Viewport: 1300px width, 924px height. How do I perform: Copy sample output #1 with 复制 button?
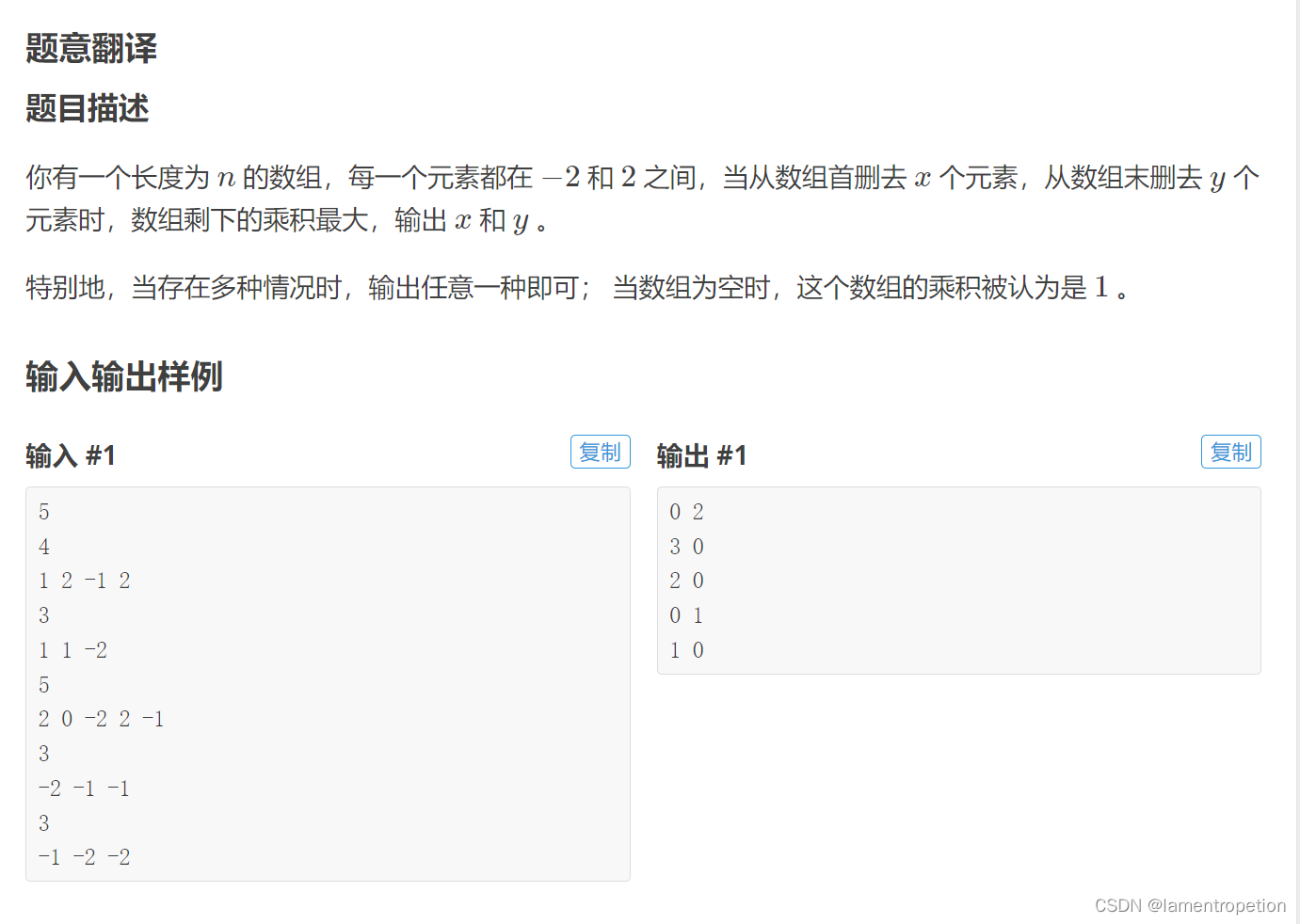click(x=1230, y=452)
